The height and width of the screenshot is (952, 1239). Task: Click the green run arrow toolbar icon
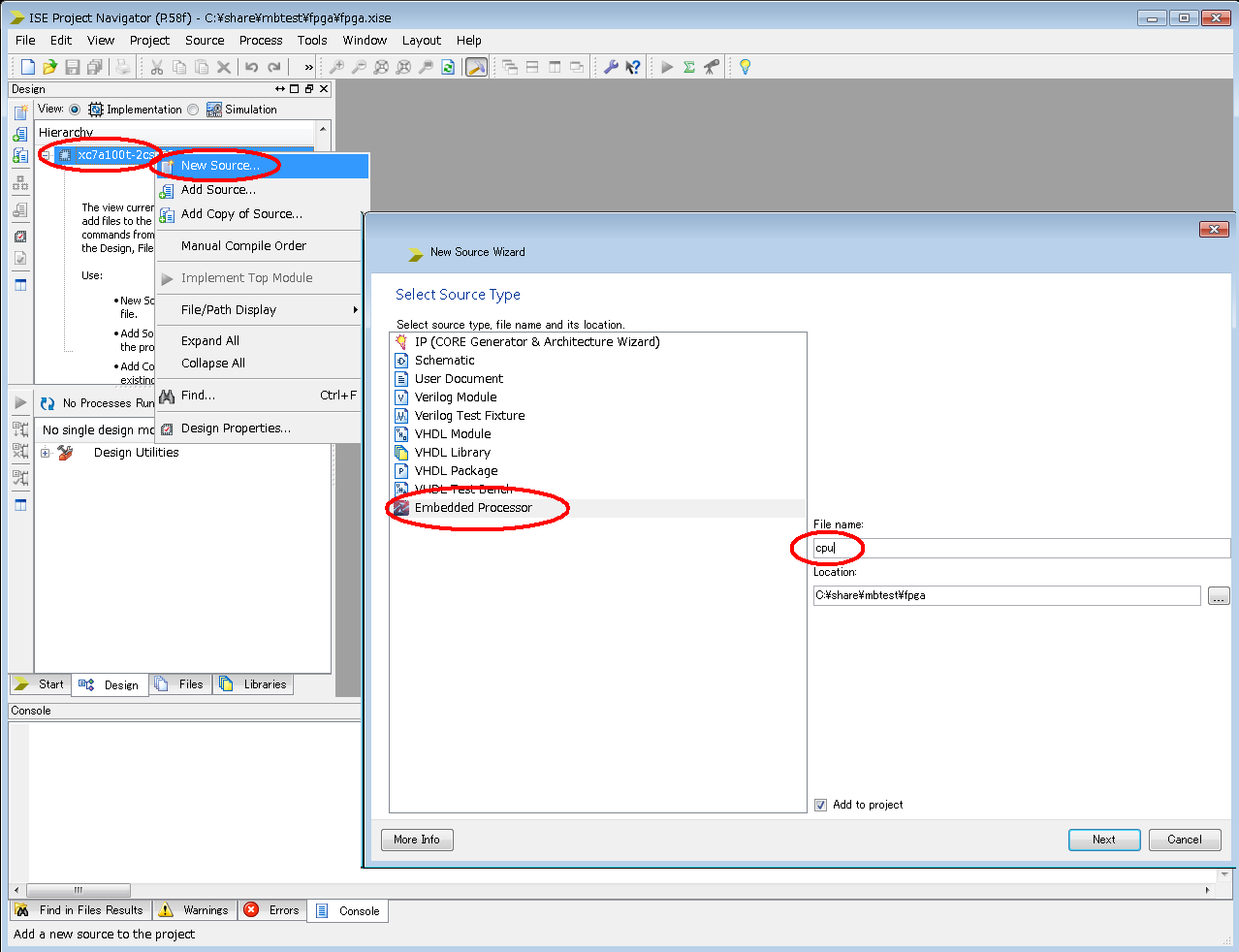[667, 67]
